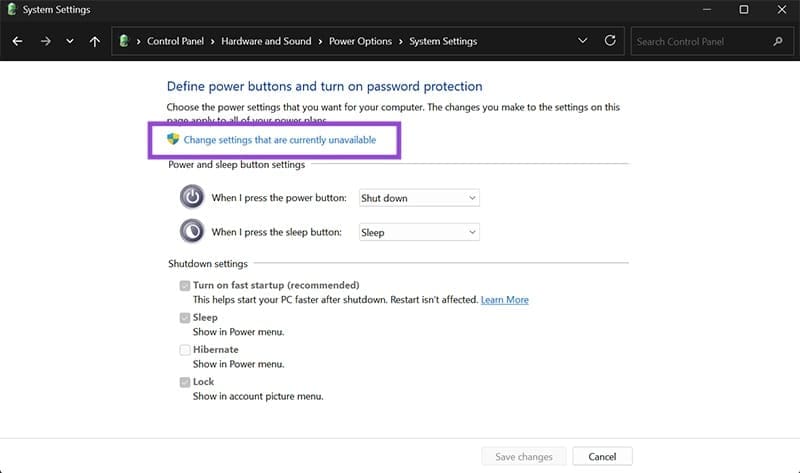Open recent locations chevron next to forward arrow

[x=70, y=41]
